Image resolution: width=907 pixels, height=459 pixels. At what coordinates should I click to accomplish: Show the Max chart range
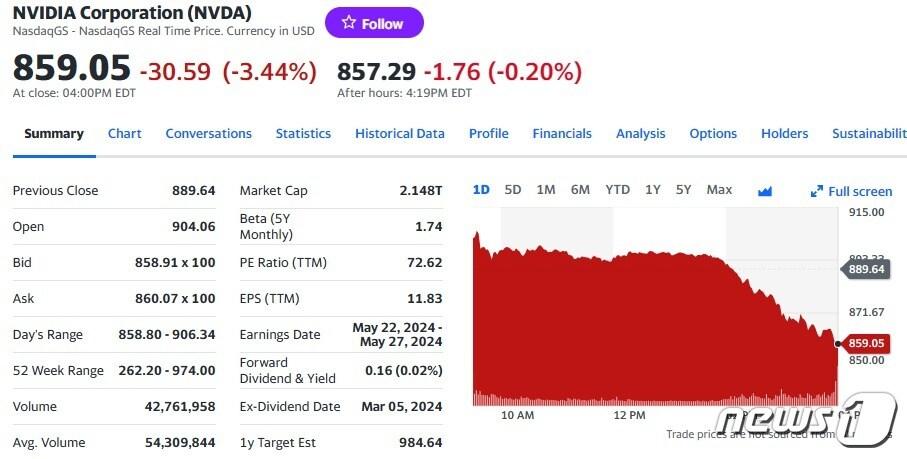click(x=719, y=190)
